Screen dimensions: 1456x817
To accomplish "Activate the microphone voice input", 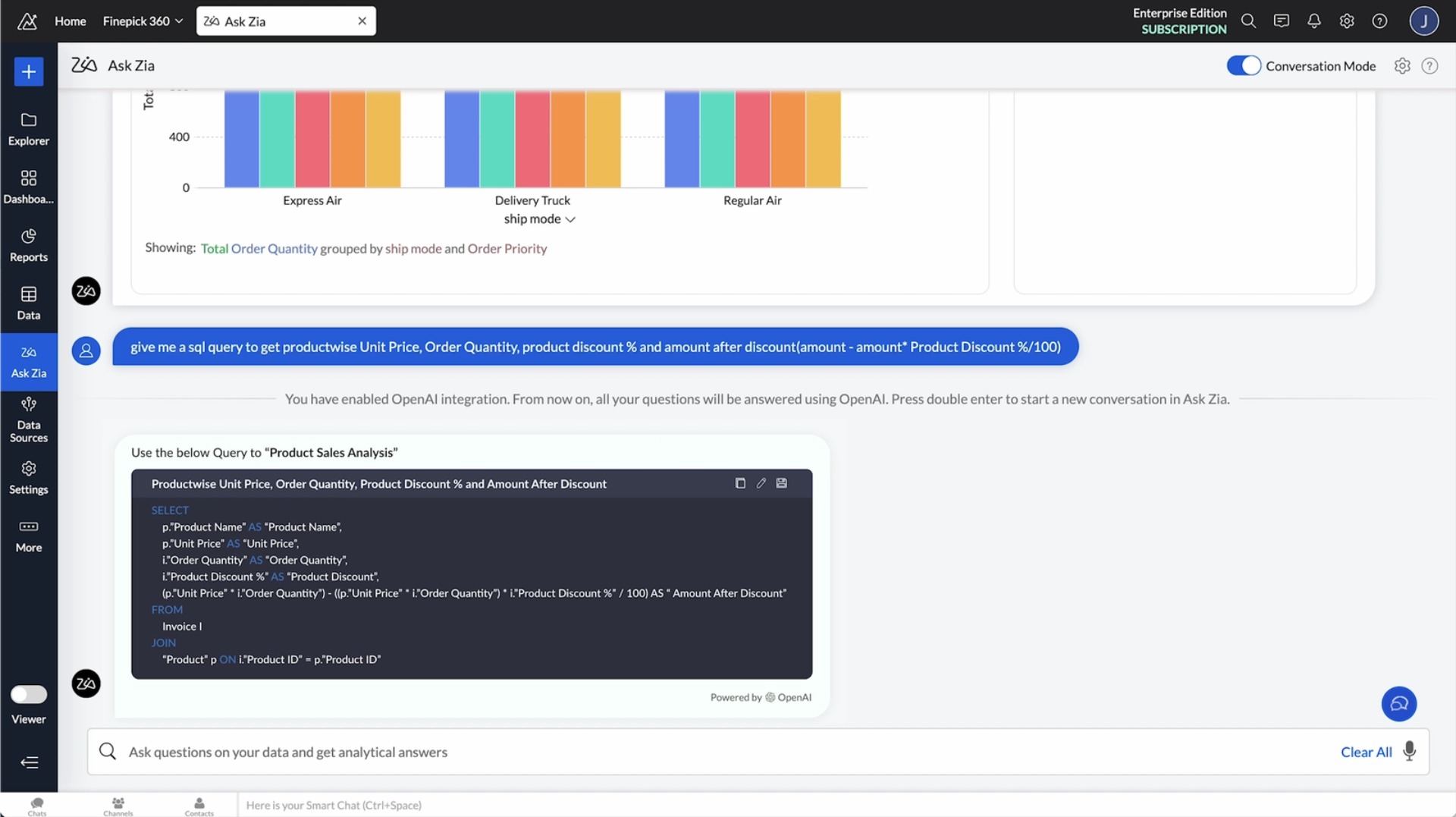I will (x=1409, y=751).
